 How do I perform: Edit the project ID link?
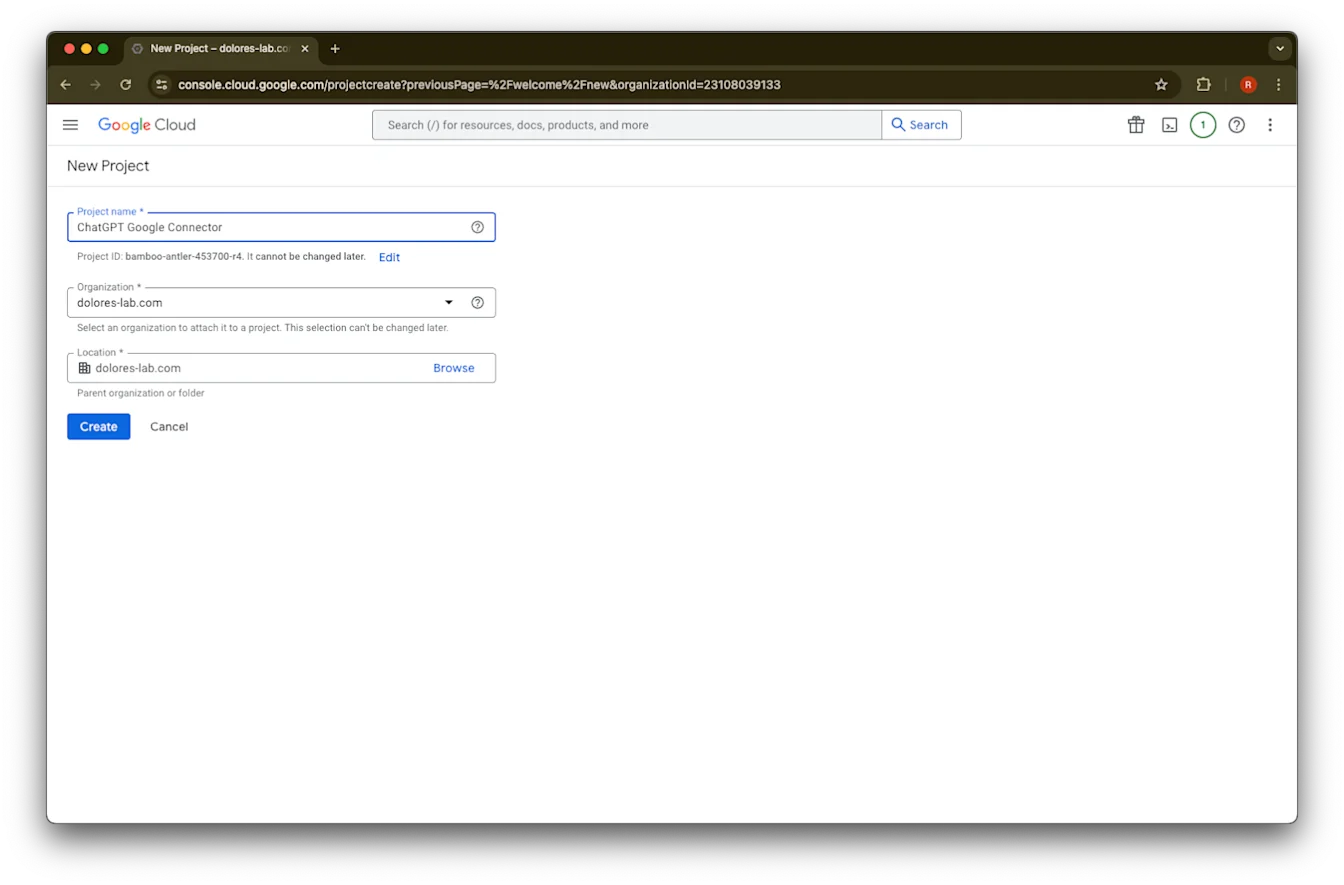coord(389,257)
